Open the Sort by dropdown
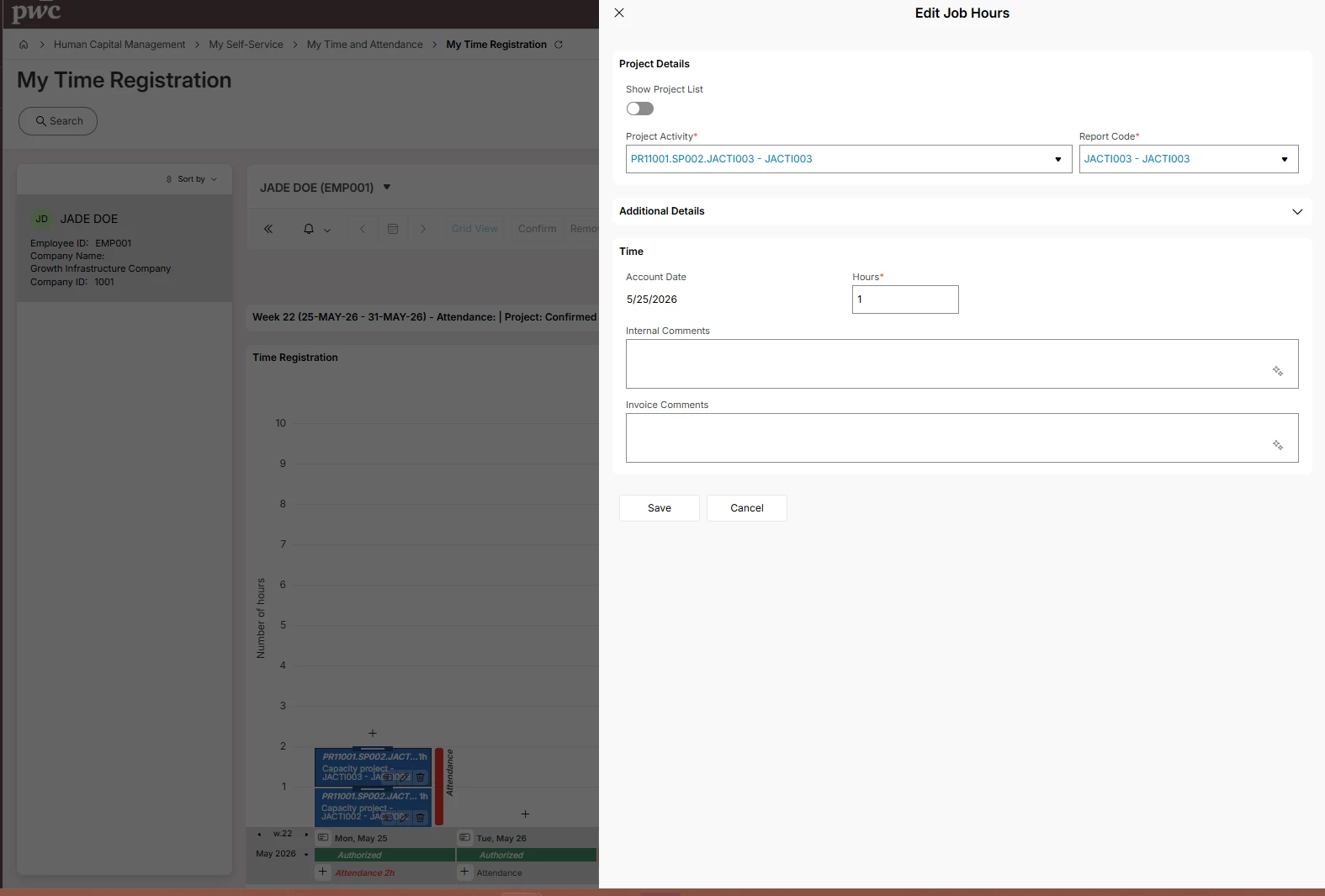This screenshot has height=896, width=1325. tap(192, 179)
